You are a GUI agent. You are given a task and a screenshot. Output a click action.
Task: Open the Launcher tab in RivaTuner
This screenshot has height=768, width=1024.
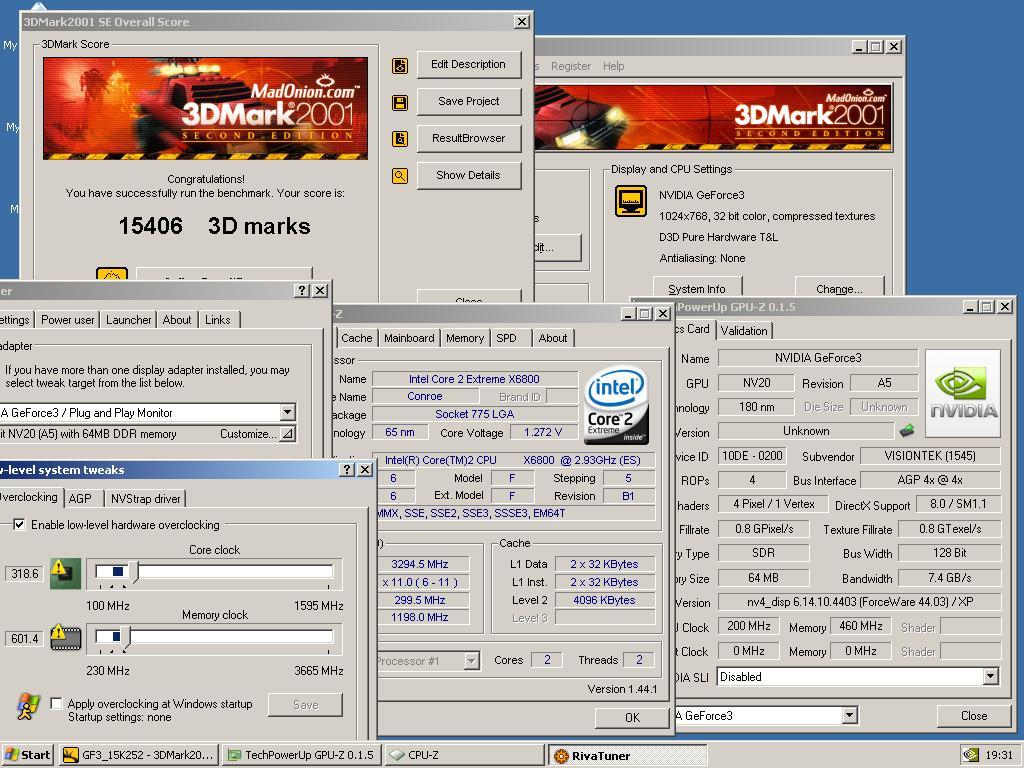tap(128, 319)
